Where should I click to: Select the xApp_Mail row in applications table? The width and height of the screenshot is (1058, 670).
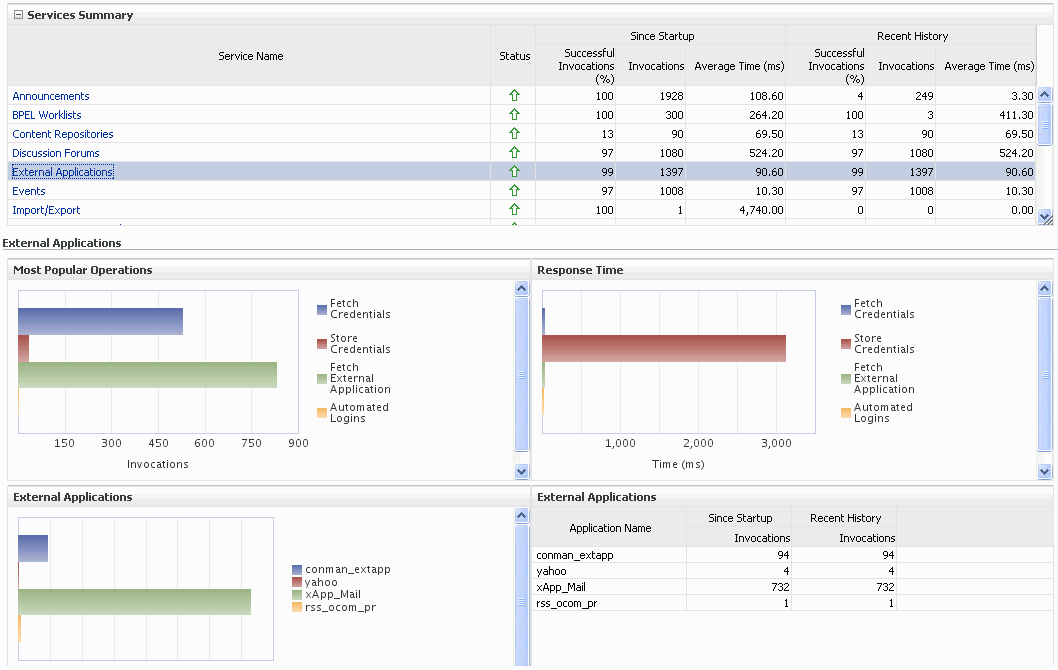(714, 587)
